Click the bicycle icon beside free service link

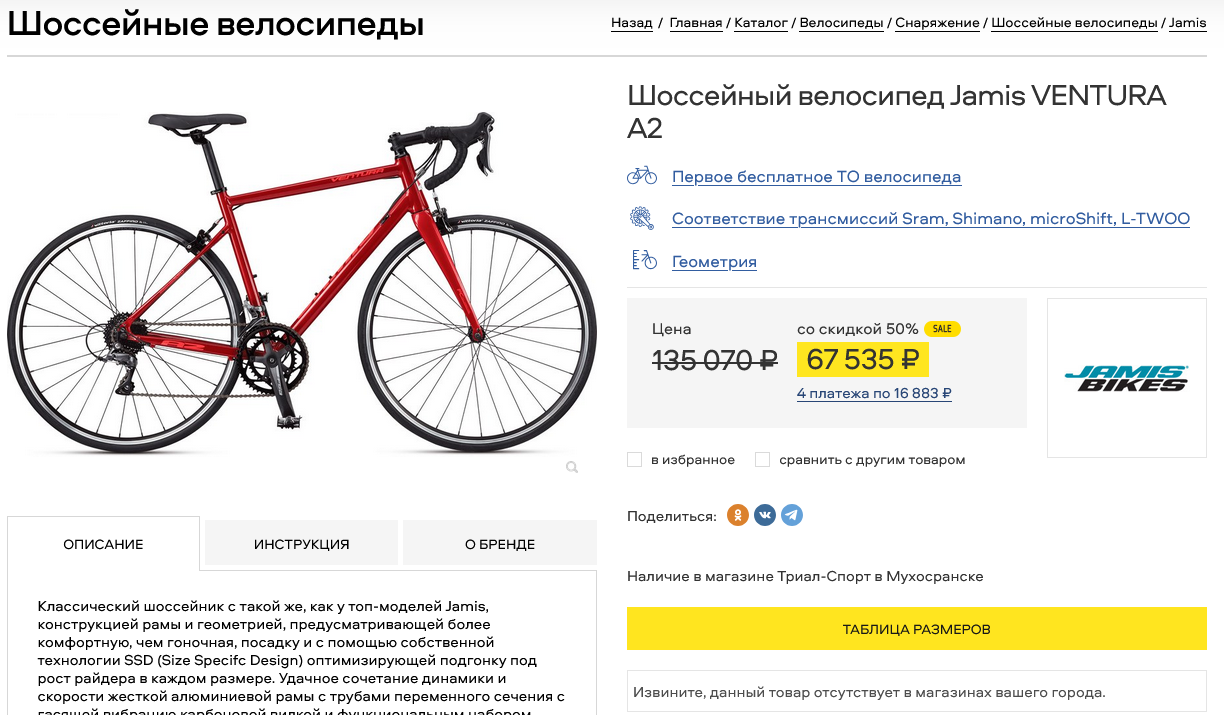(x=641, y=176)
